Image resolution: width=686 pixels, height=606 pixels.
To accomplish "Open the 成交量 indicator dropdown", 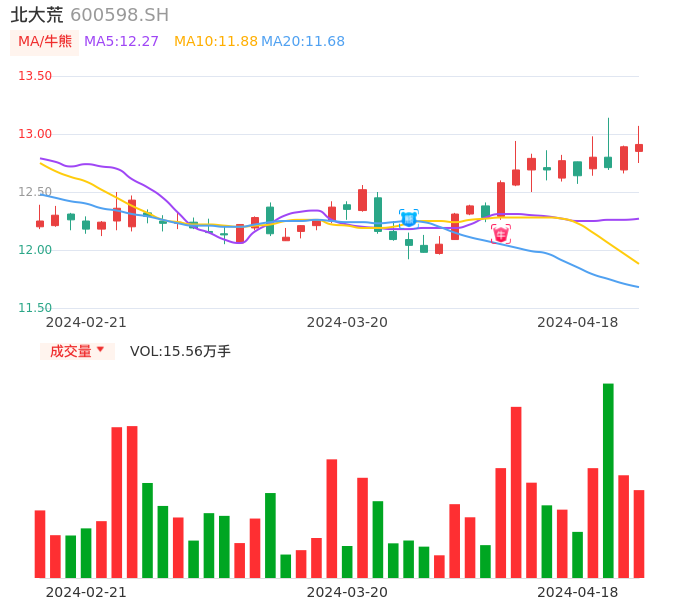I will [77, 351].
